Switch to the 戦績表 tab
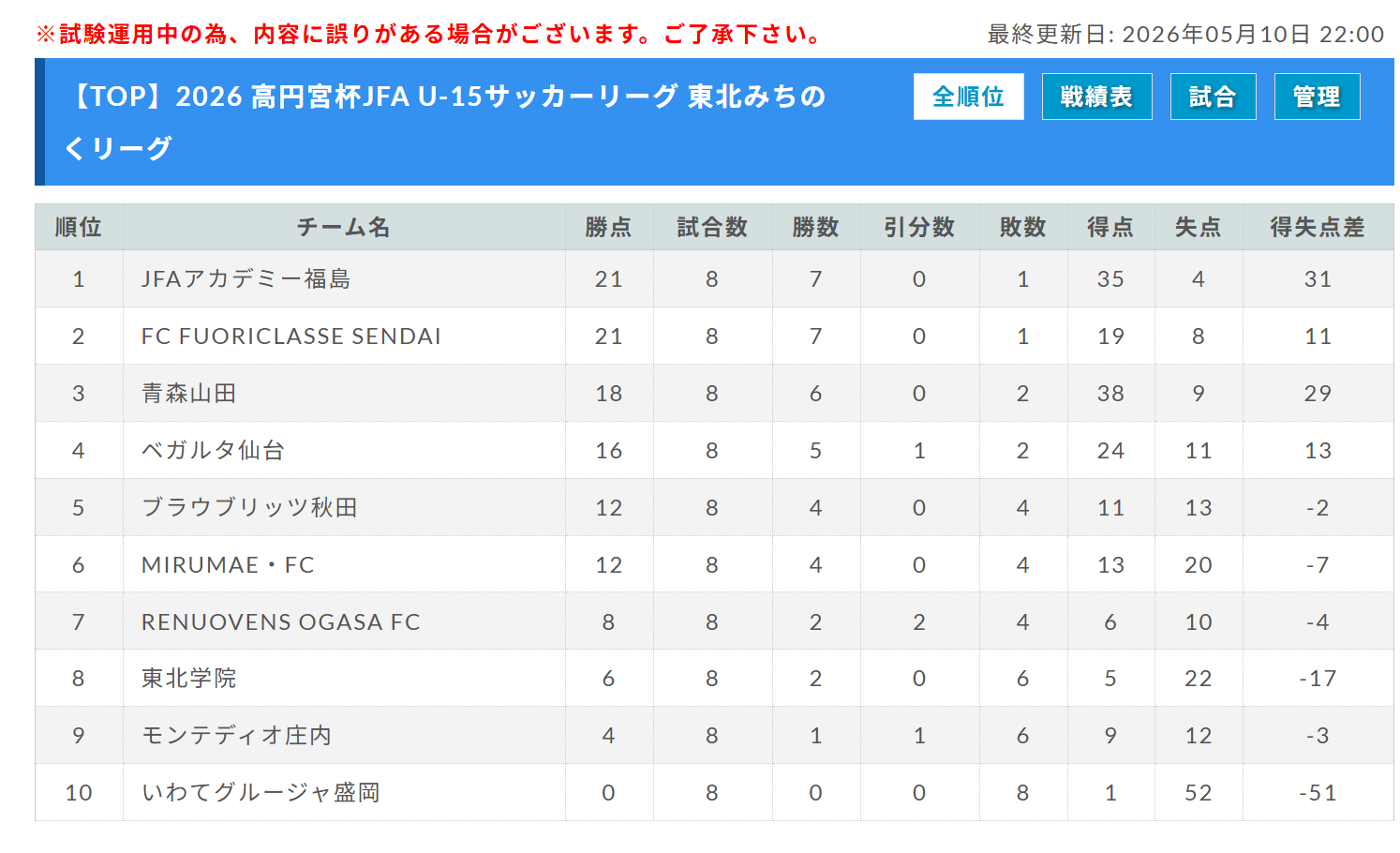 [1096, 97]
